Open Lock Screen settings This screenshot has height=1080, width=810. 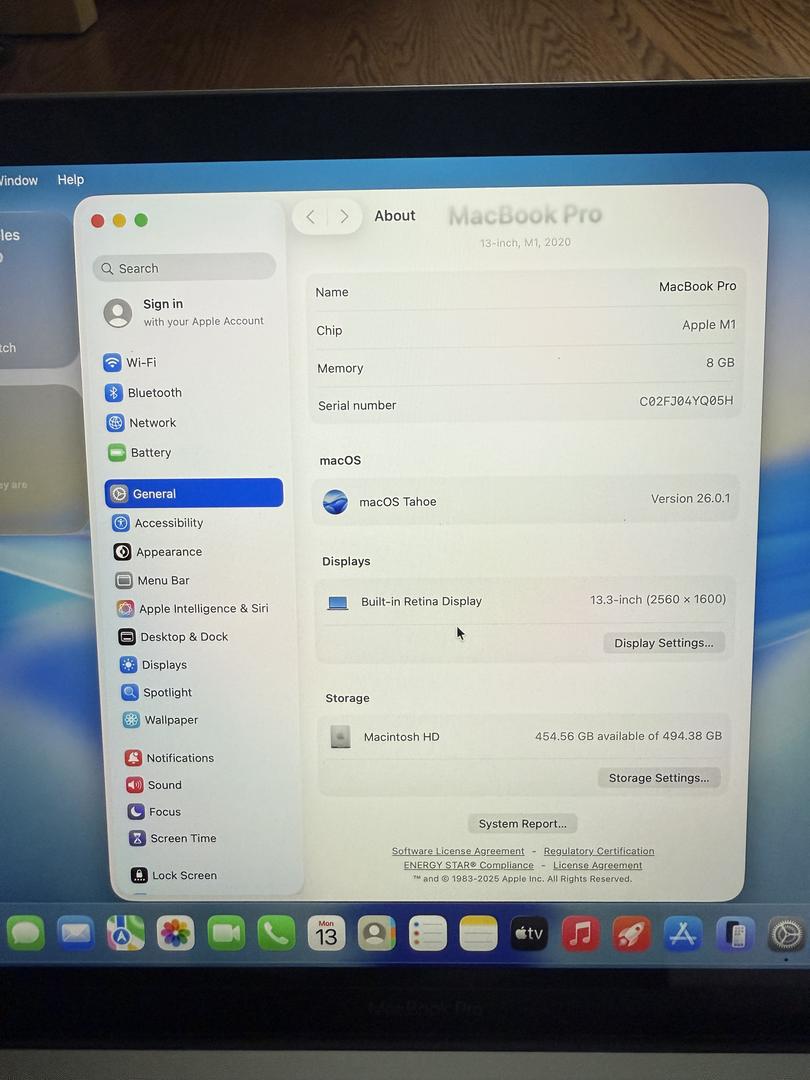[x=174, y=875]
